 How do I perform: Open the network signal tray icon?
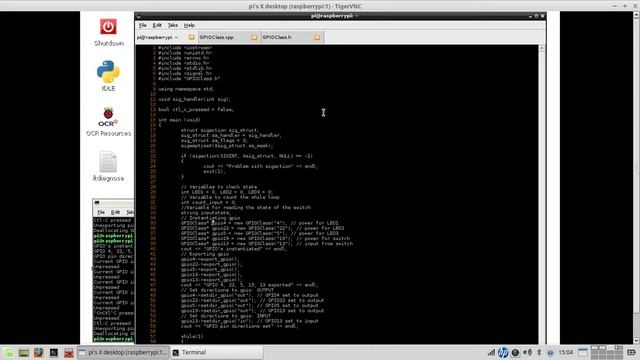[491, 352]
